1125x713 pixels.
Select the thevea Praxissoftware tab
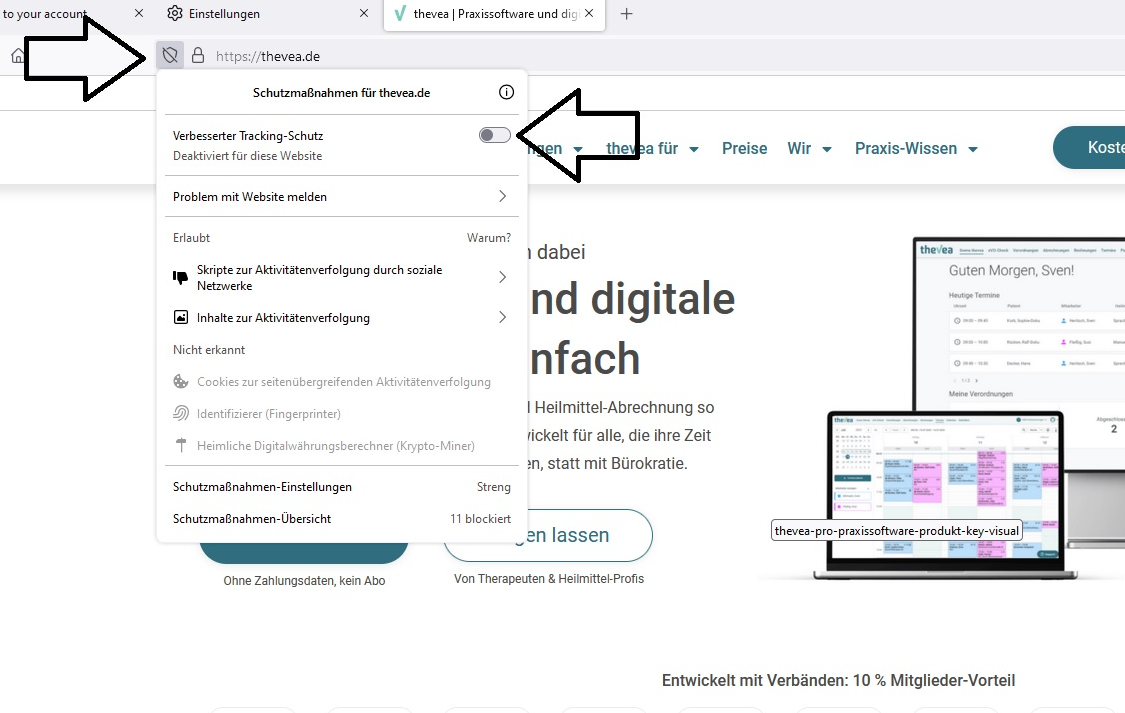(x=495, y=14)
